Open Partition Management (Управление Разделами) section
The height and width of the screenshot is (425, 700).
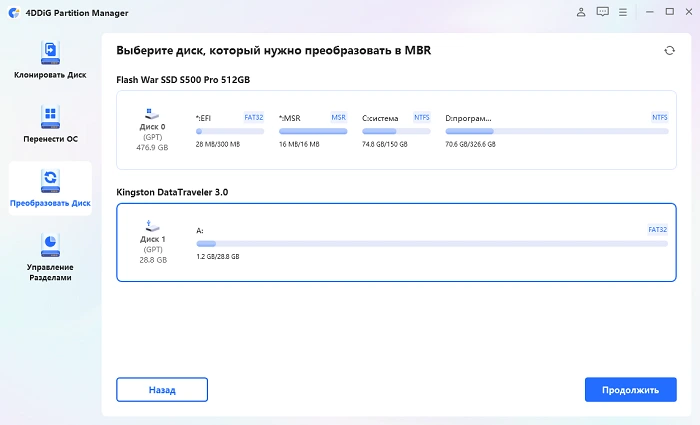pyautogui.click(x=50, y=257)
